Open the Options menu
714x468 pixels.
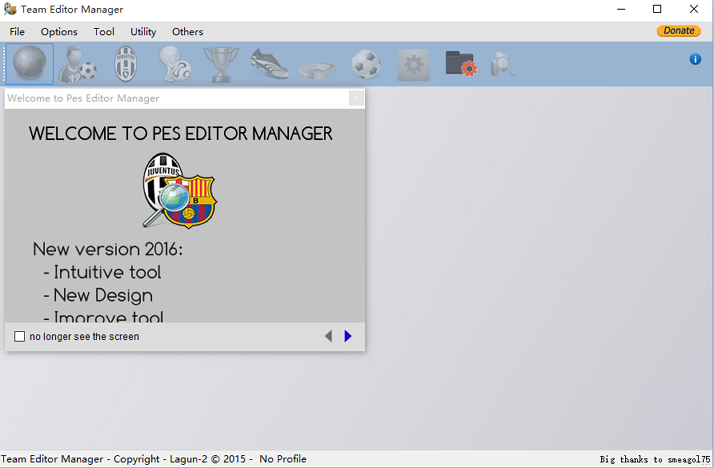click(x=59, y=31)
